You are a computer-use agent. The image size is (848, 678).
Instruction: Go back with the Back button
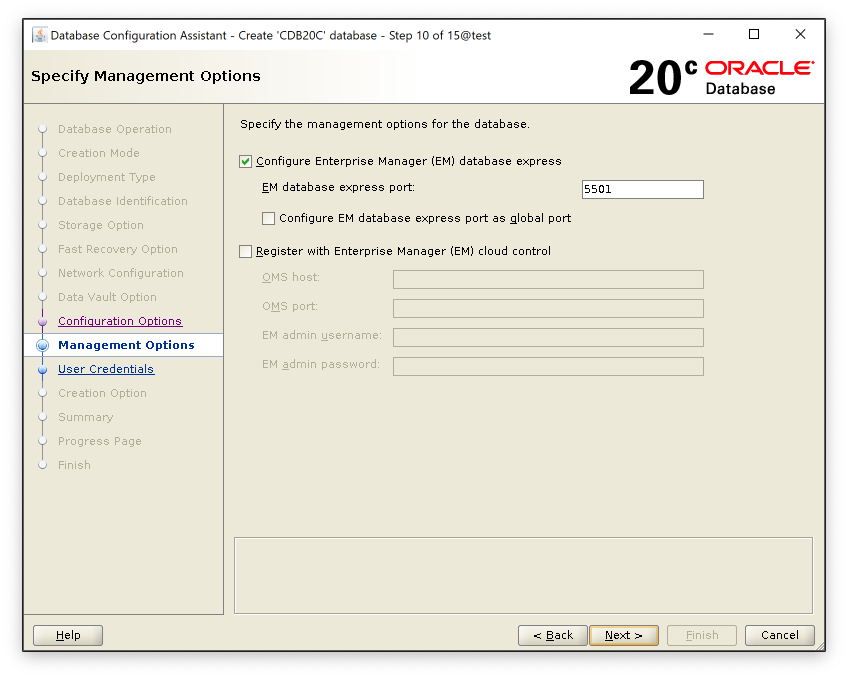(x=553, y=635)
